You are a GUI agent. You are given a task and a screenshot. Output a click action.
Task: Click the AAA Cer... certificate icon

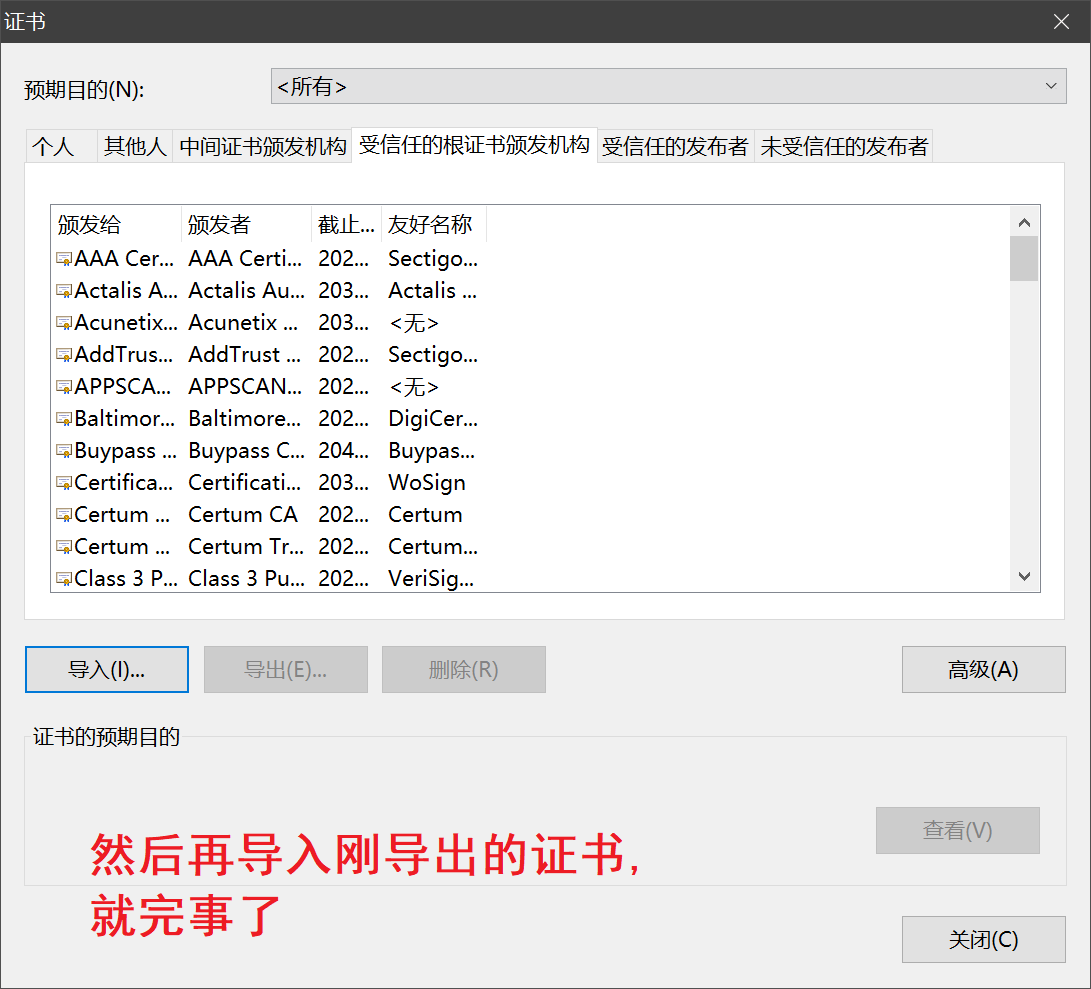(x=64, y=259)
